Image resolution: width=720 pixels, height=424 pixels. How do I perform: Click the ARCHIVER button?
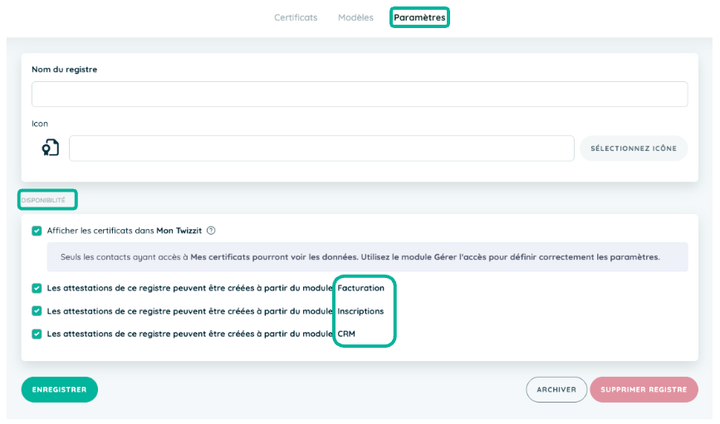pos(557,390)
